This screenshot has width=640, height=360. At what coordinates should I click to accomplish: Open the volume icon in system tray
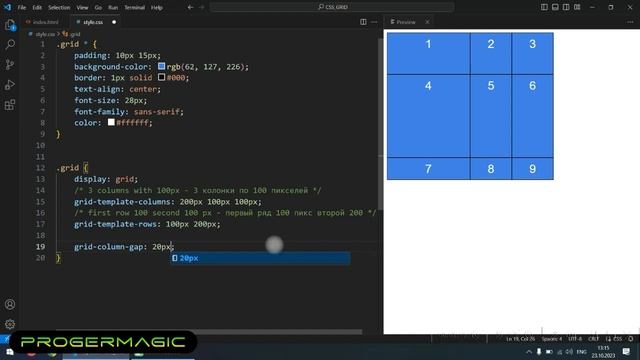(x=570, y=352)
